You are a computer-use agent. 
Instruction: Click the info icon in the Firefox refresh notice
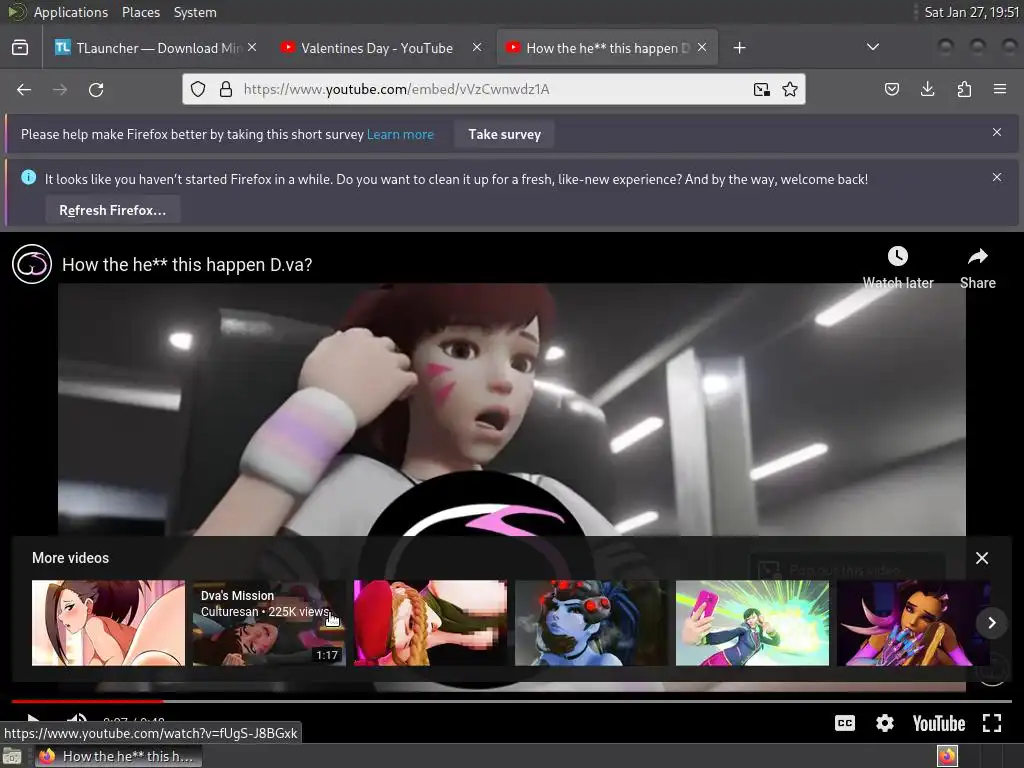coord(29,177)
